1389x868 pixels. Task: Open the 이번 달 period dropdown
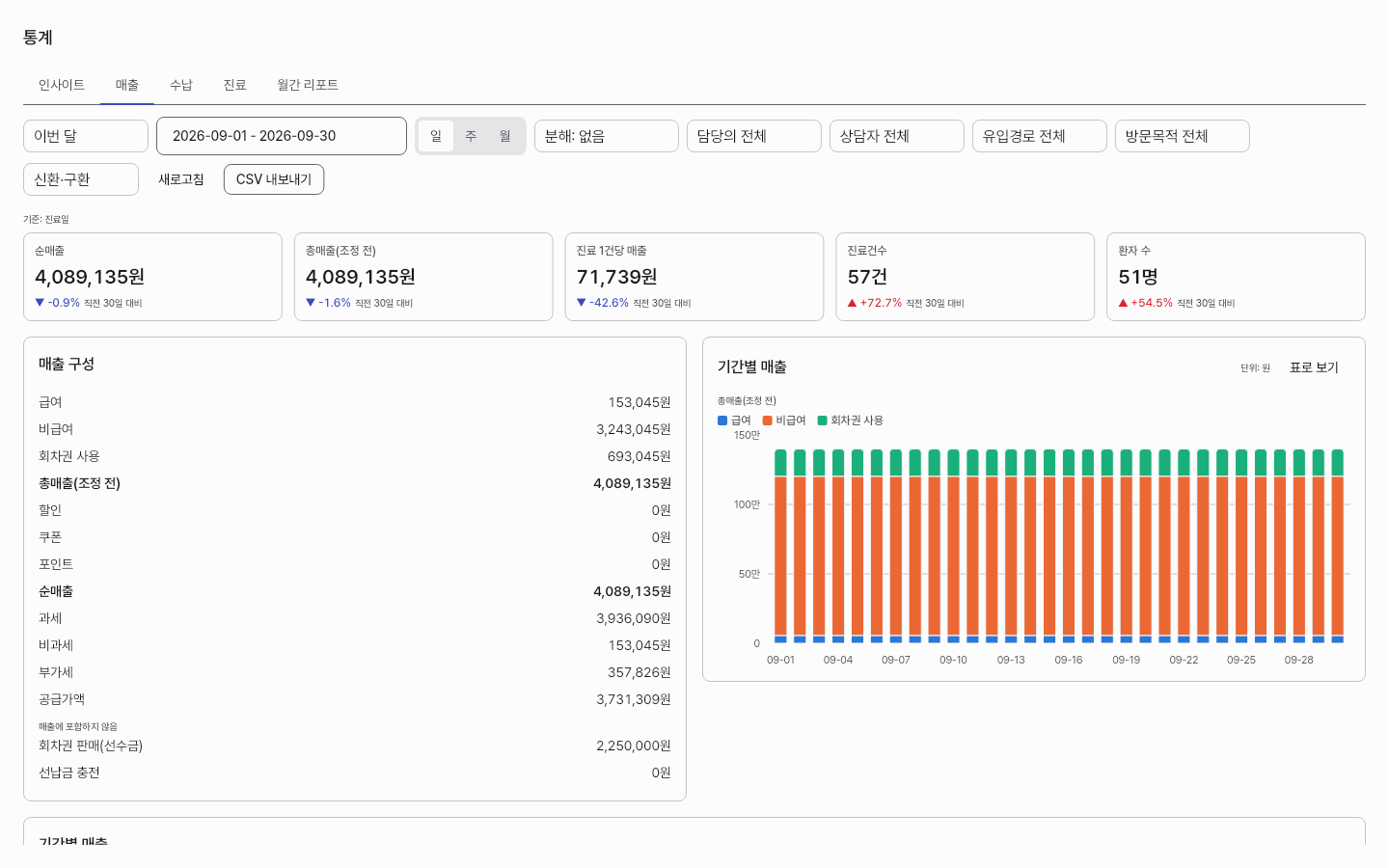86,136
